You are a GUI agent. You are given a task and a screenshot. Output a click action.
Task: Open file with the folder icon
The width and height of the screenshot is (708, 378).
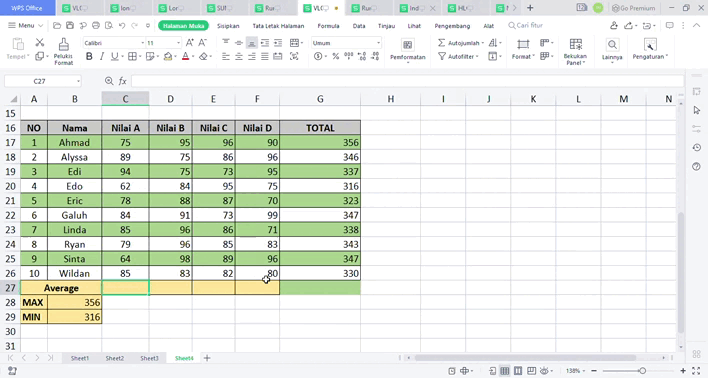coord(57,26)
